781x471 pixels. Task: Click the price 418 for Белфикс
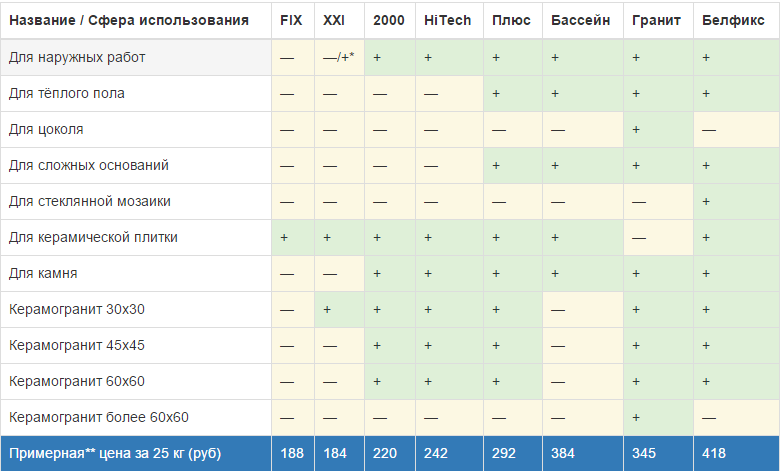pos(714,454)
